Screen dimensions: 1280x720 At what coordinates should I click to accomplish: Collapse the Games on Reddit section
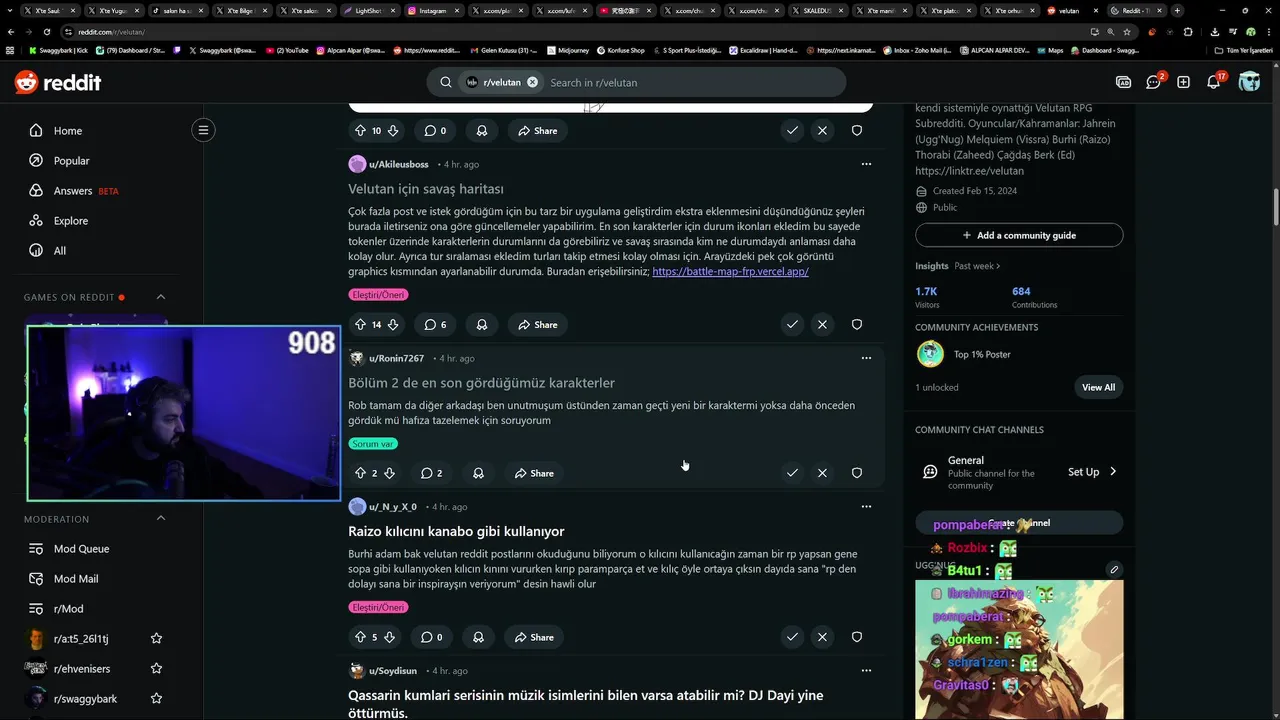pos(160,297)
